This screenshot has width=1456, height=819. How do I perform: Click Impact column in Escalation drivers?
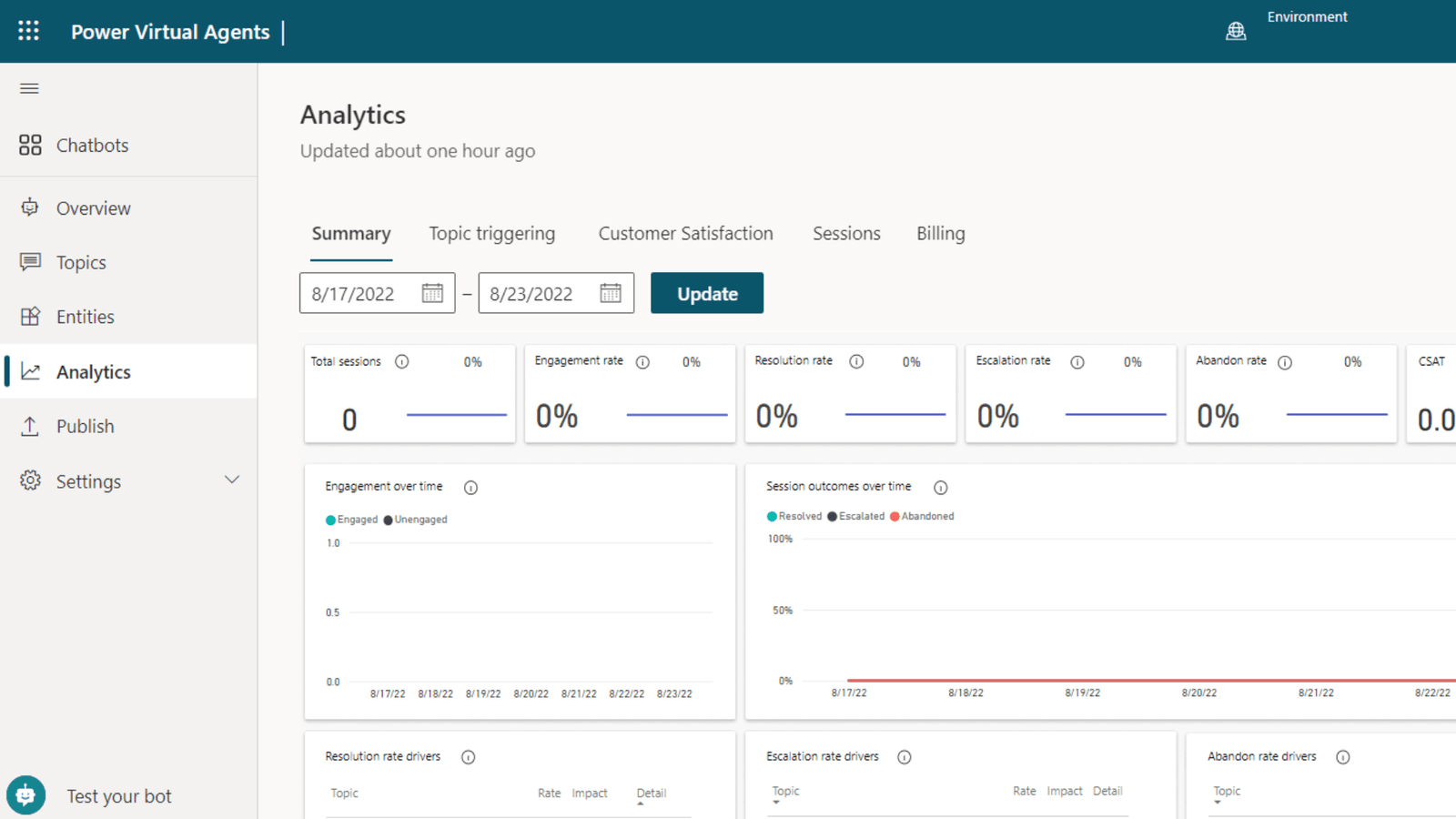[x=1065, y=792]
